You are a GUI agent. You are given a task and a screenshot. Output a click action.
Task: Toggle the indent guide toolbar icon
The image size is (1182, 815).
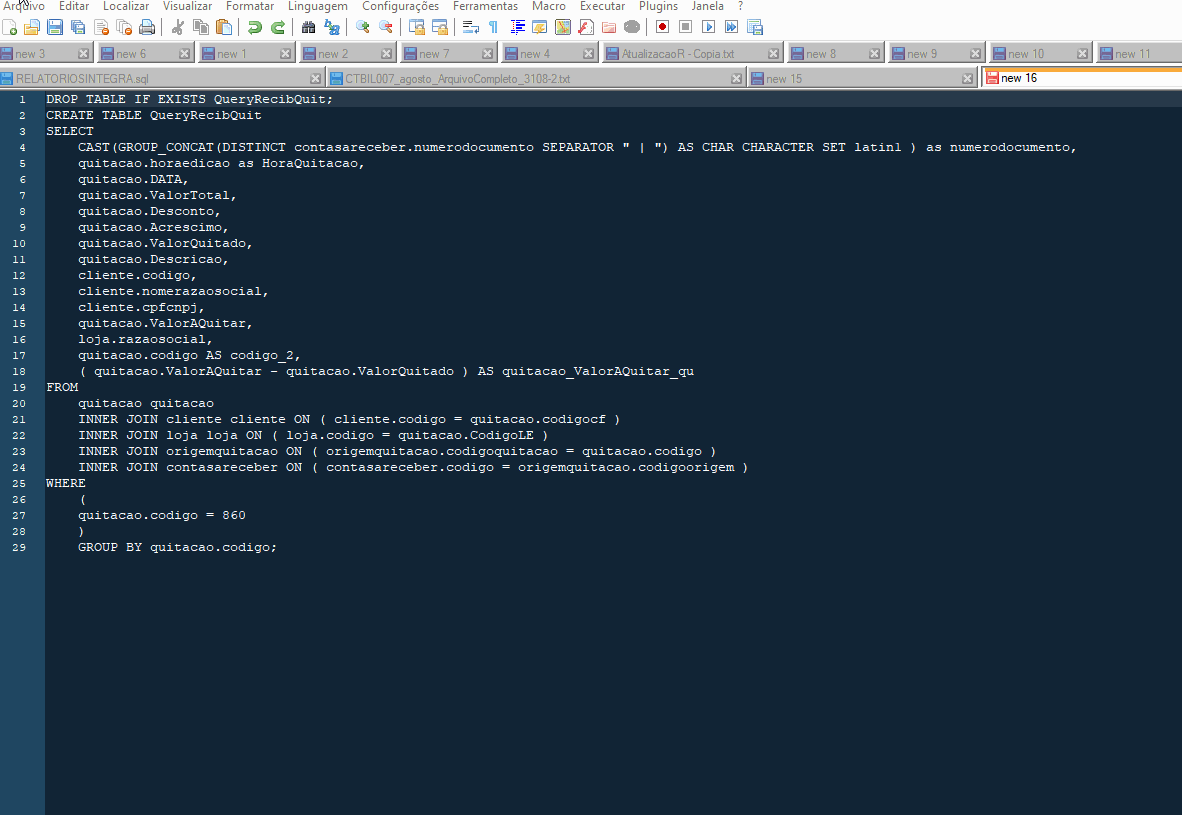click(x=517, y=28)
